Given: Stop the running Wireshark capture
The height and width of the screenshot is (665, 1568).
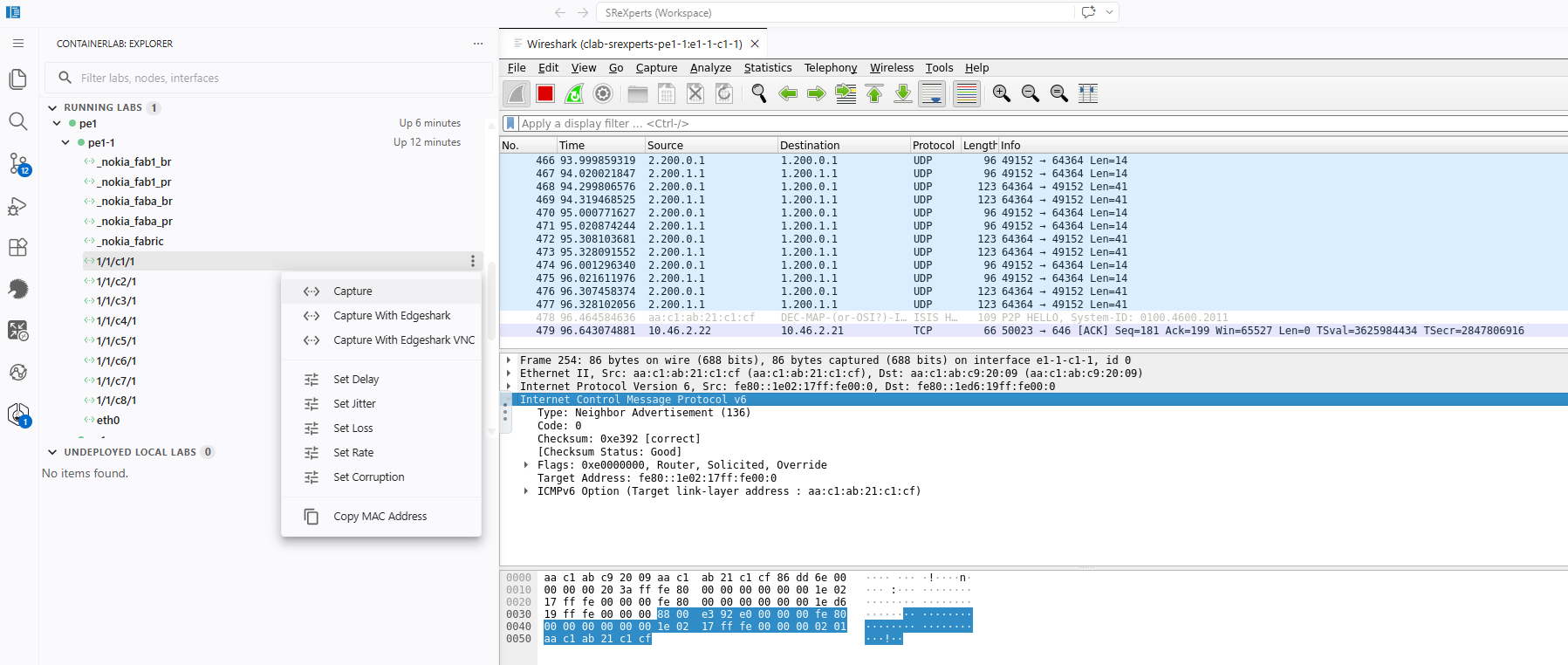Looking at the screenshot, I should click(545, 93).
